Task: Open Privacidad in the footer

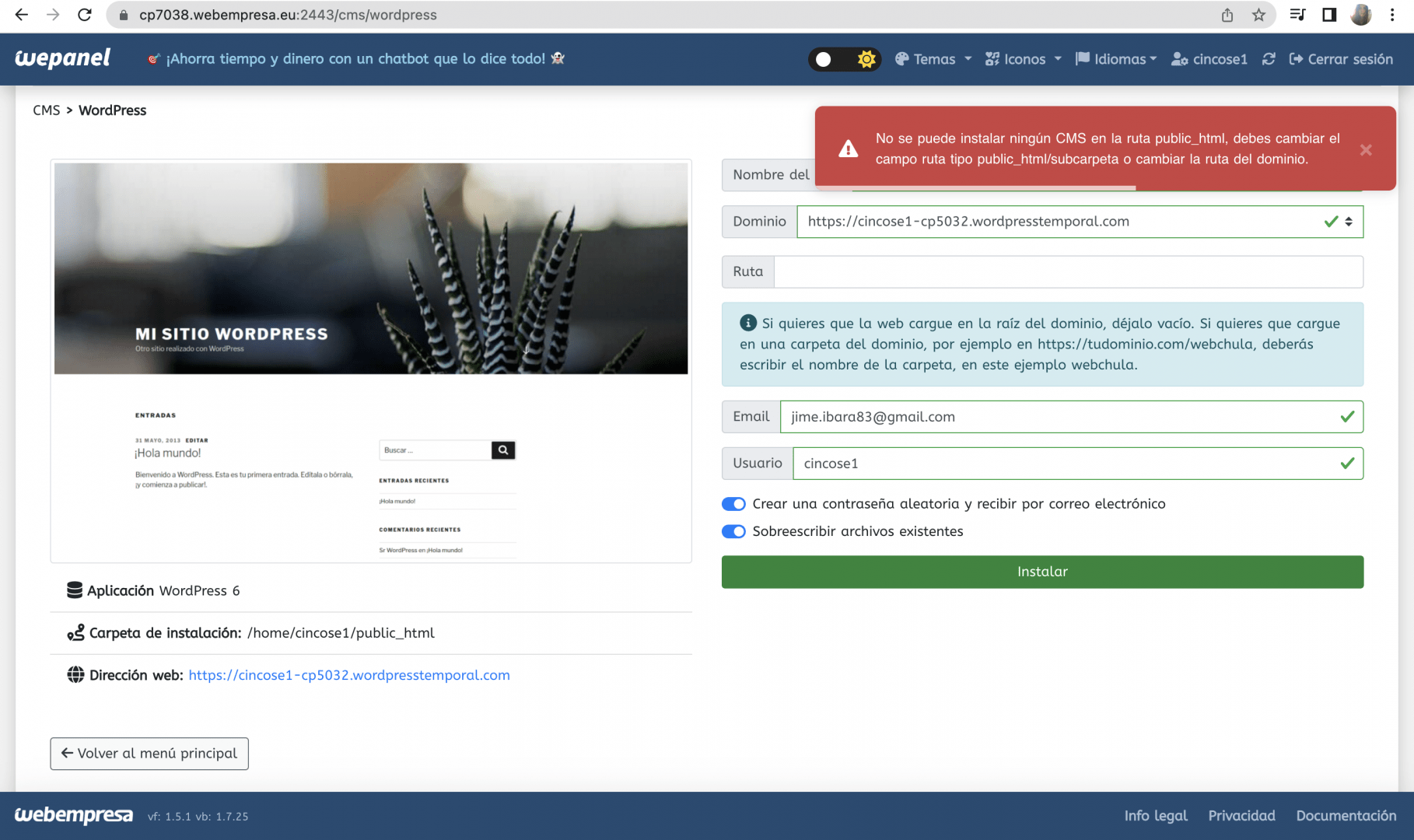Action: click(1241, 815)
